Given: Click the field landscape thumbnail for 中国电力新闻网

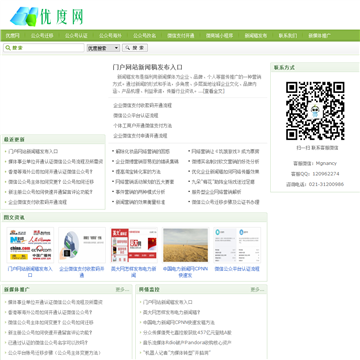Looking at the screenshot, I should point(185,245).
